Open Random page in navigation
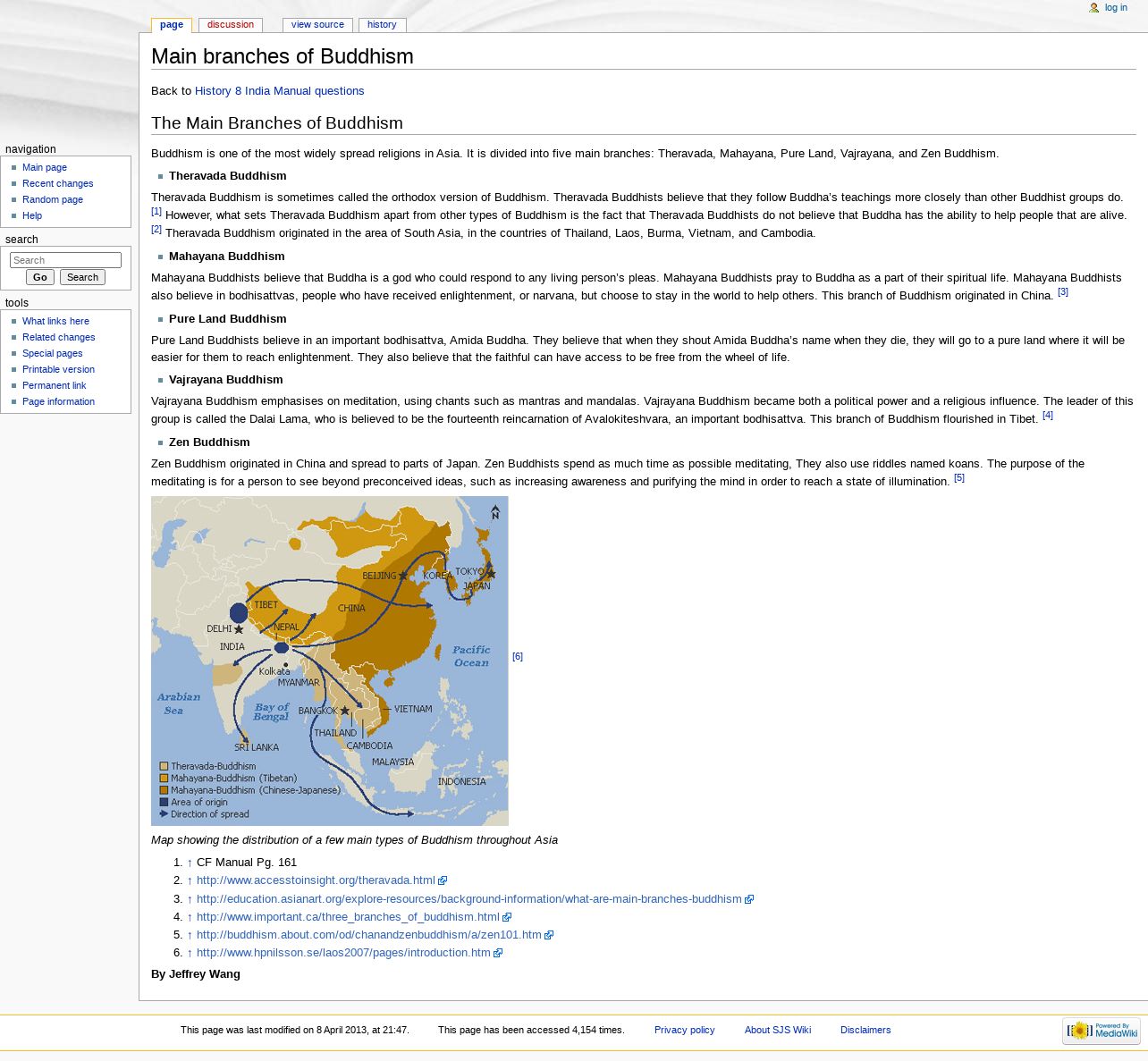The width and height of the screenshot is (1148, 1061). click(x=53, y=199)
